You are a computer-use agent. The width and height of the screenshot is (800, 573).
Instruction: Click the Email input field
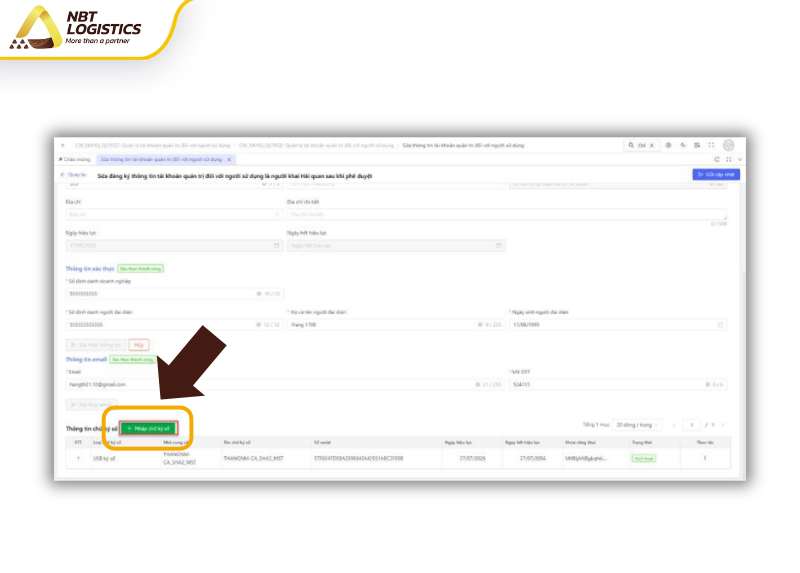285,385
